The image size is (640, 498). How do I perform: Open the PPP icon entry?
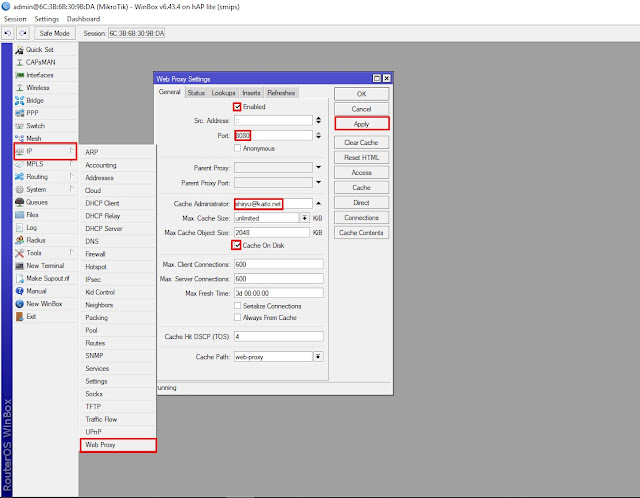[x=19, y=113]
